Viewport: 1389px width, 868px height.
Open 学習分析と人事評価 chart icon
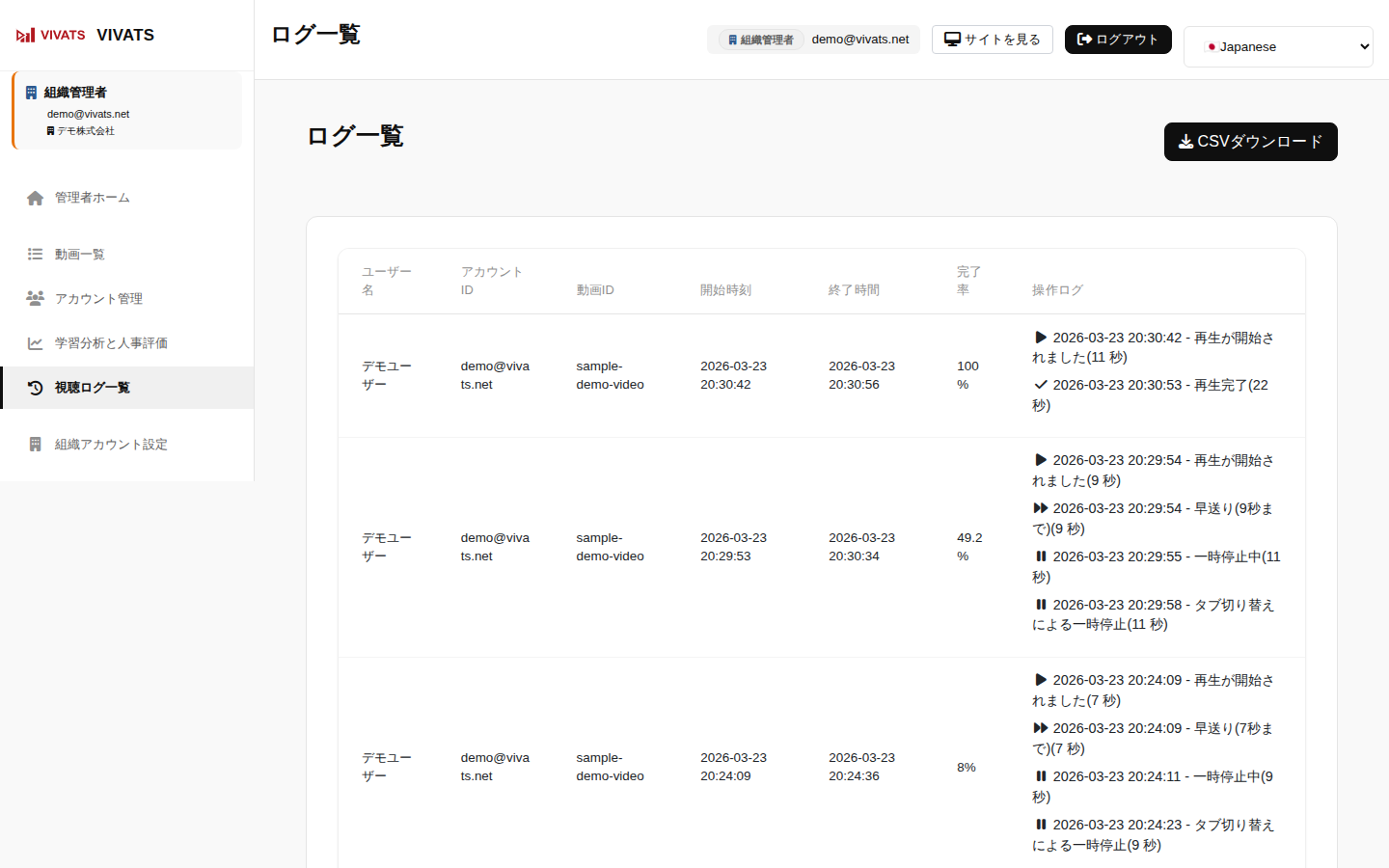coord(36,343)
